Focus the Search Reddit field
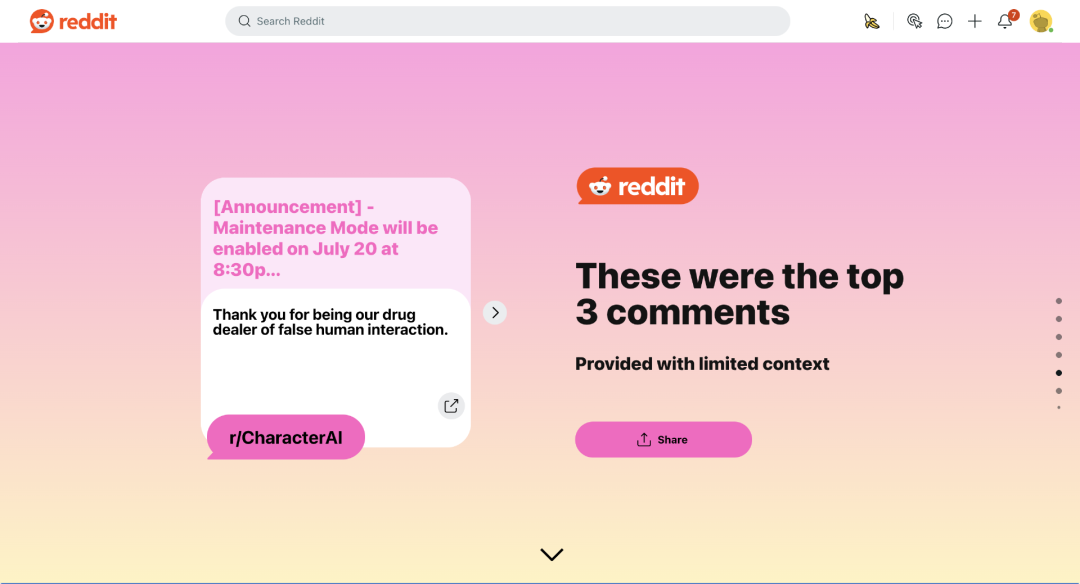The height and width of the screenshot is (584, 1080). coord(508,21)
